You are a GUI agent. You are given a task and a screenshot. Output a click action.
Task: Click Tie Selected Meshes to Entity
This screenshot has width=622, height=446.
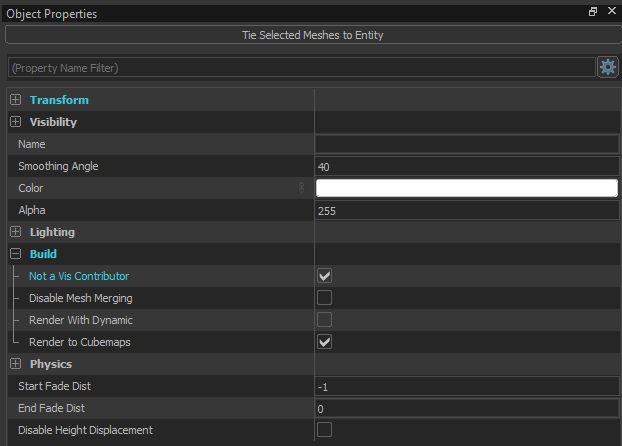click(x=312, y=35)
